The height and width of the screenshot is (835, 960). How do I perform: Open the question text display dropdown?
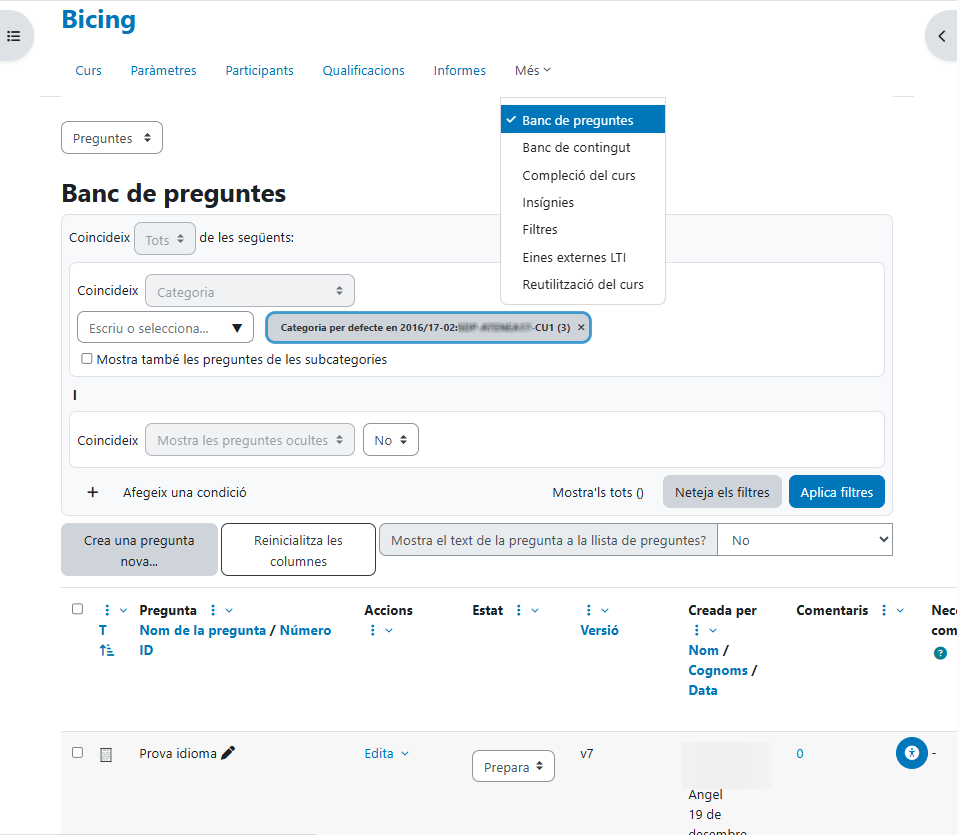[x=805, y=540]
